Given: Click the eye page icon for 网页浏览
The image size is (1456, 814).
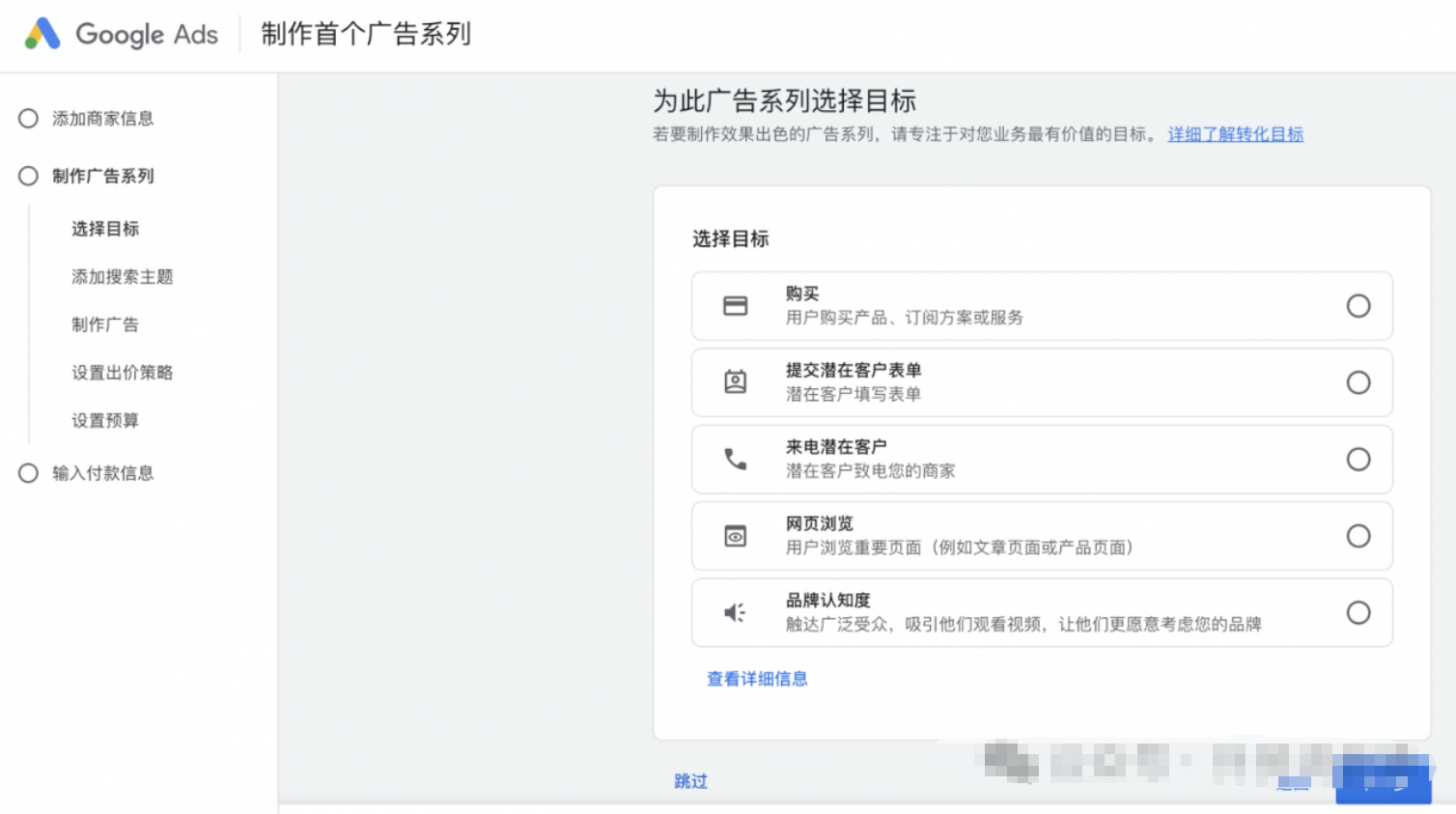Looking at the screenshot, I should click(x=736, y=536).
